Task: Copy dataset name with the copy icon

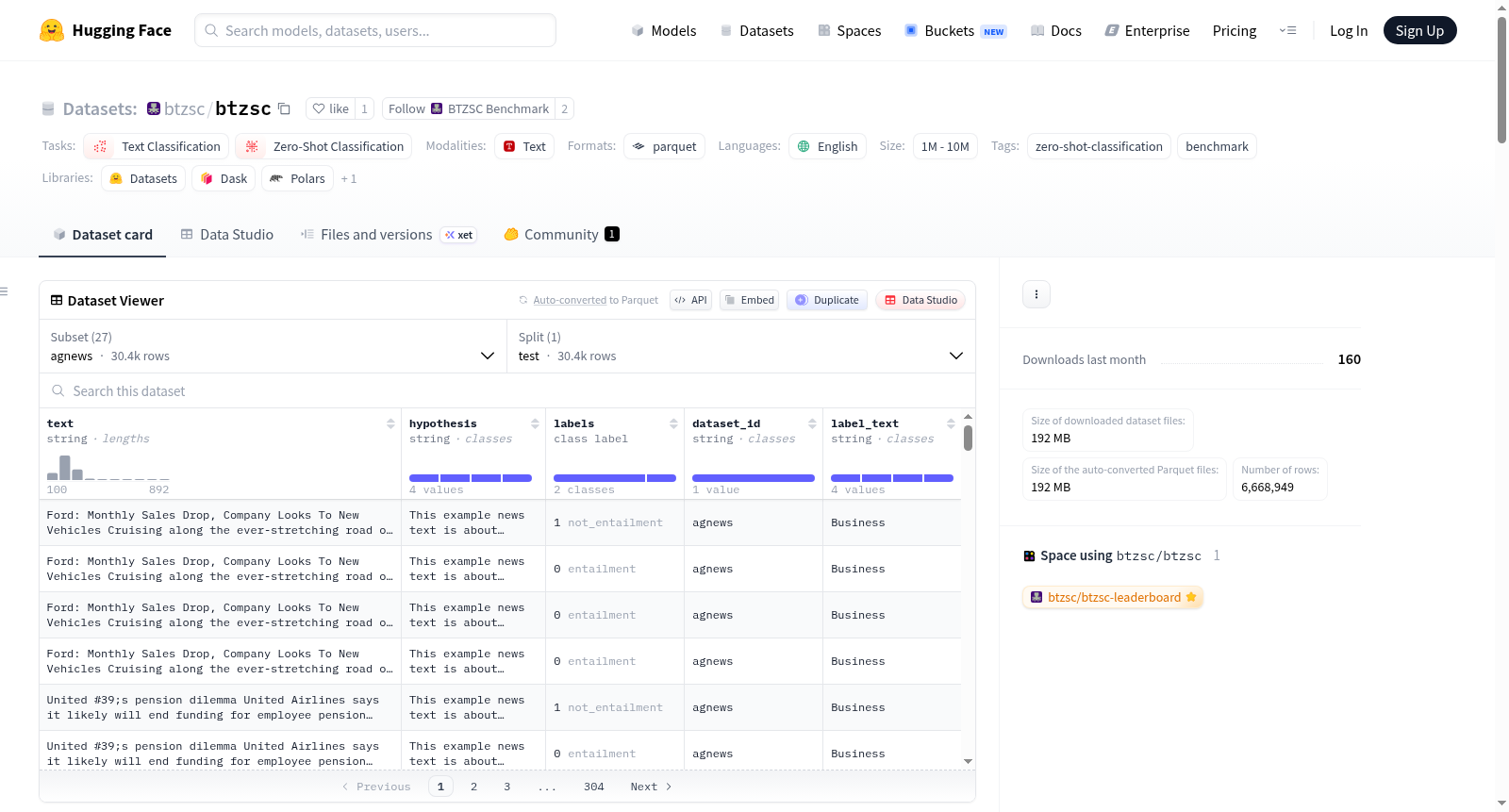Action: (284, 108)
